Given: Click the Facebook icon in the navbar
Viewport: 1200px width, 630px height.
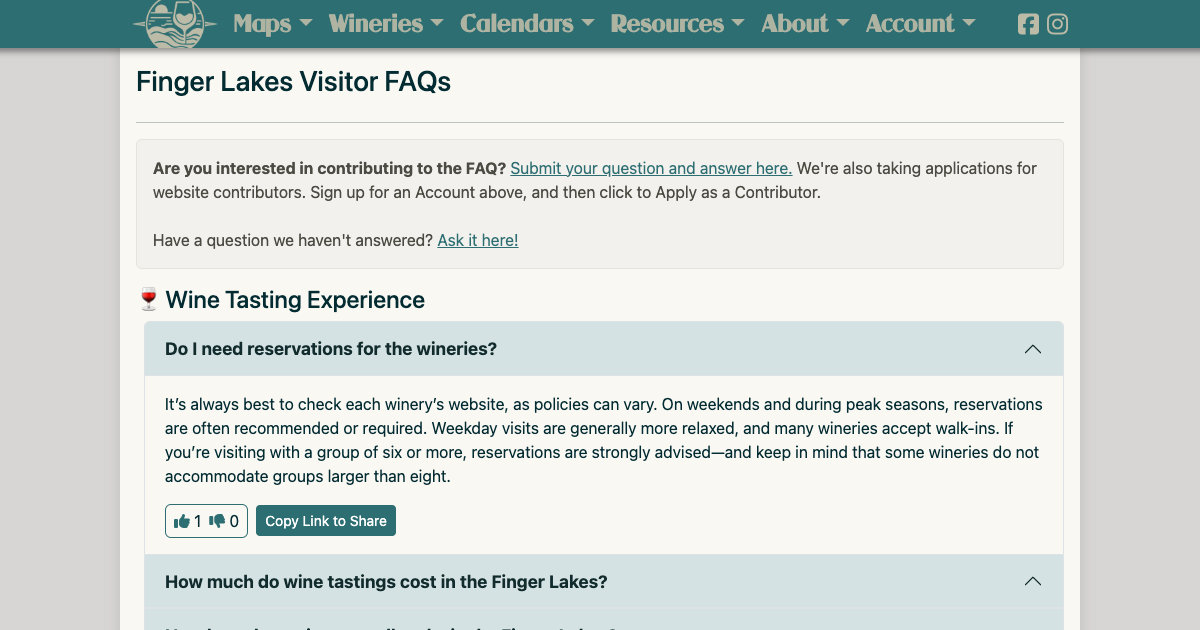Looking at the screenshot, I should click(1028, 24).
